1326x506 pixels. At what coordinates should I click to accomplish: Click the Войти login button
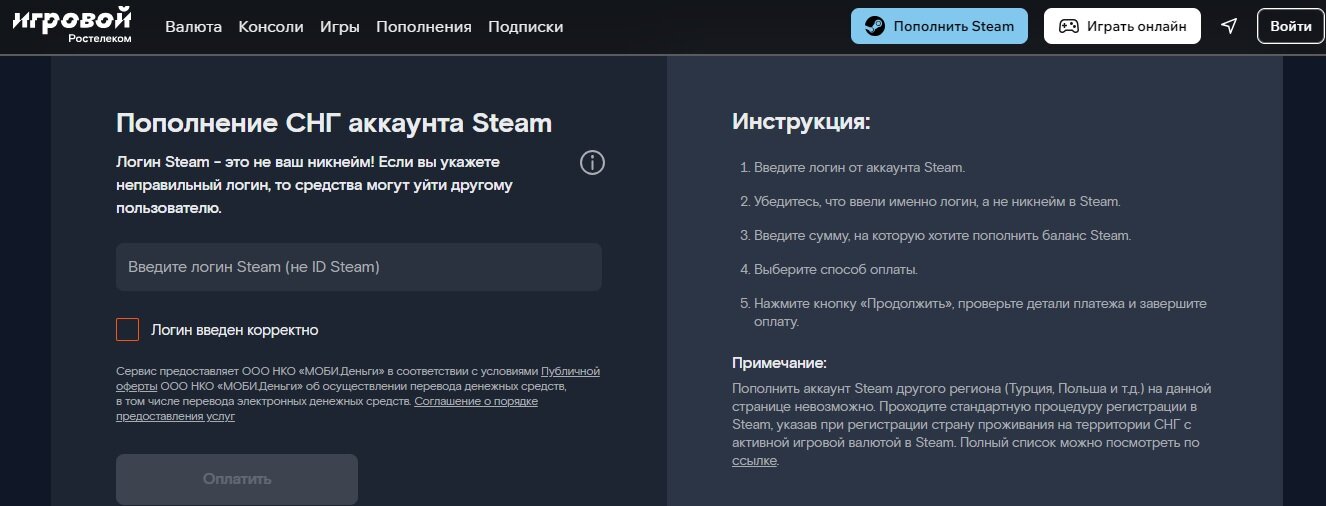[x=1291, y=26]
